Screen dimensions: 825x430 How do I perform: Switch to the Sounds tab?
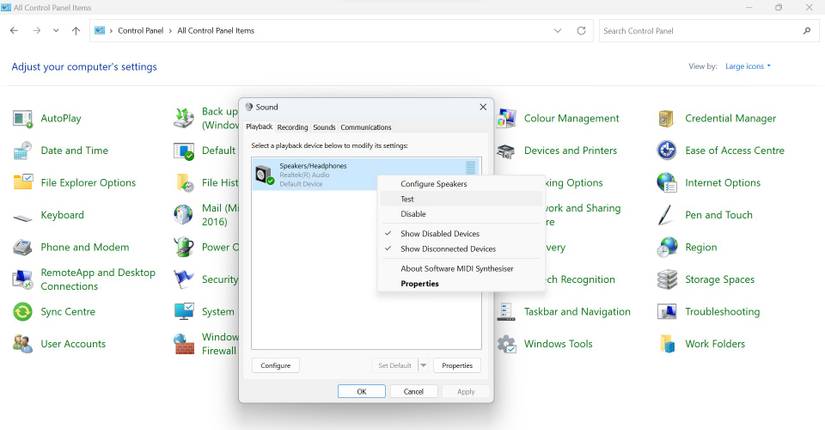[x=324, y=127]
